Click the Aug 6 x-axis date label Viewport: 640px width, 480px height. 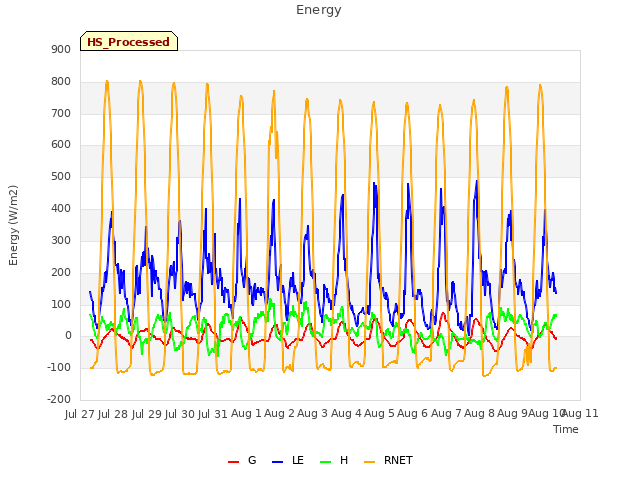pos(412,414)
